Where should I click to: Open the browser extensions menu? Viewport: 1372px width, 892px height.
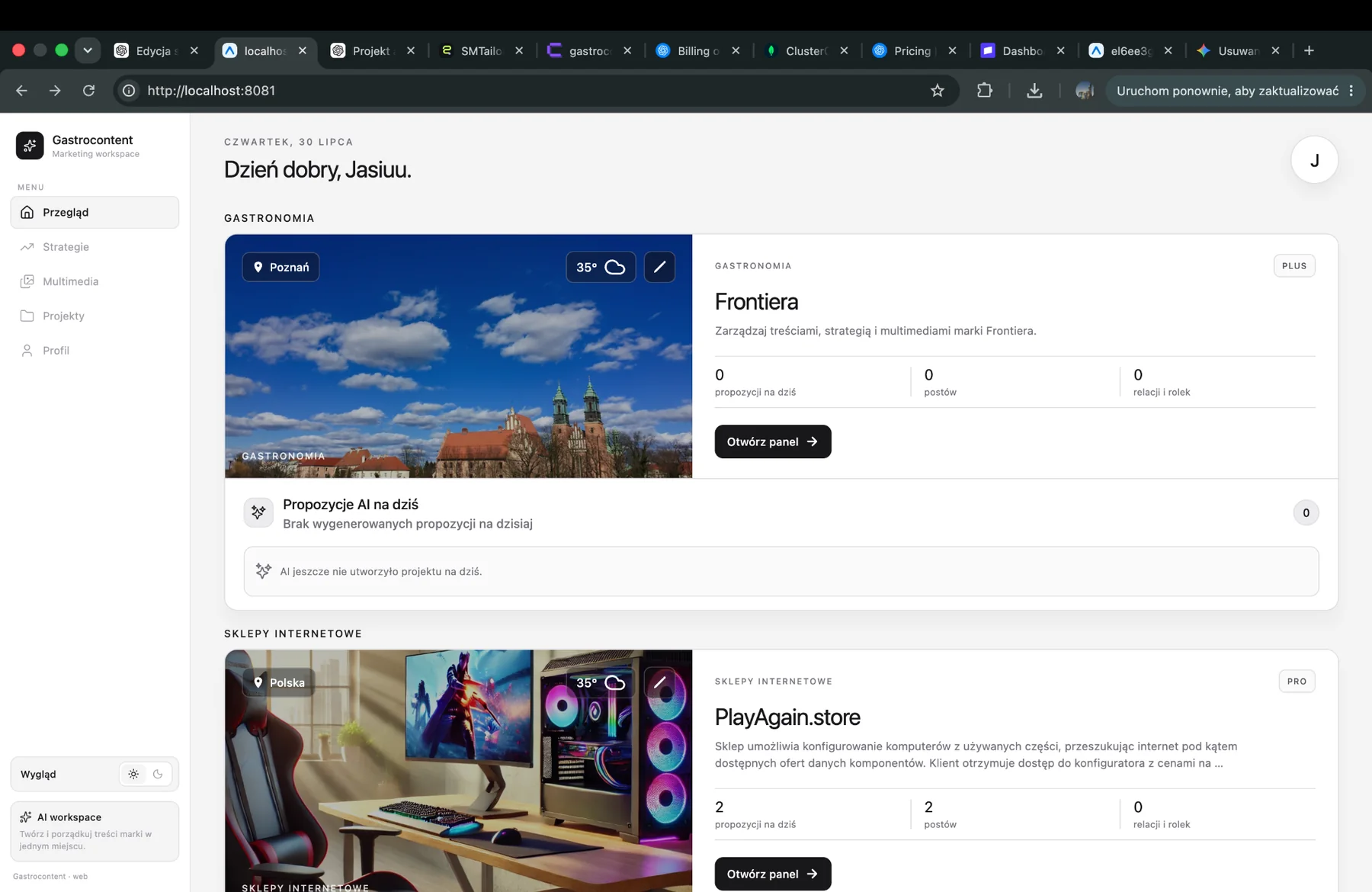(x=985, y=91)
